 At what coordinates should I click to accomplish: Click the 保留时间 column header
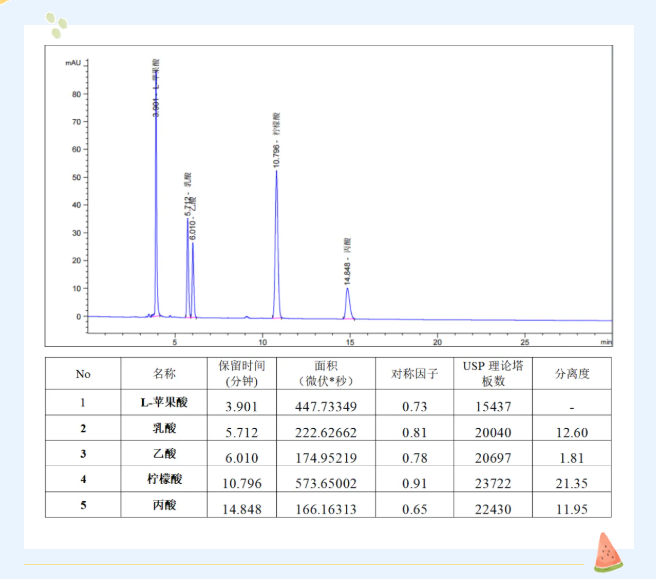[x=241, y=374]
